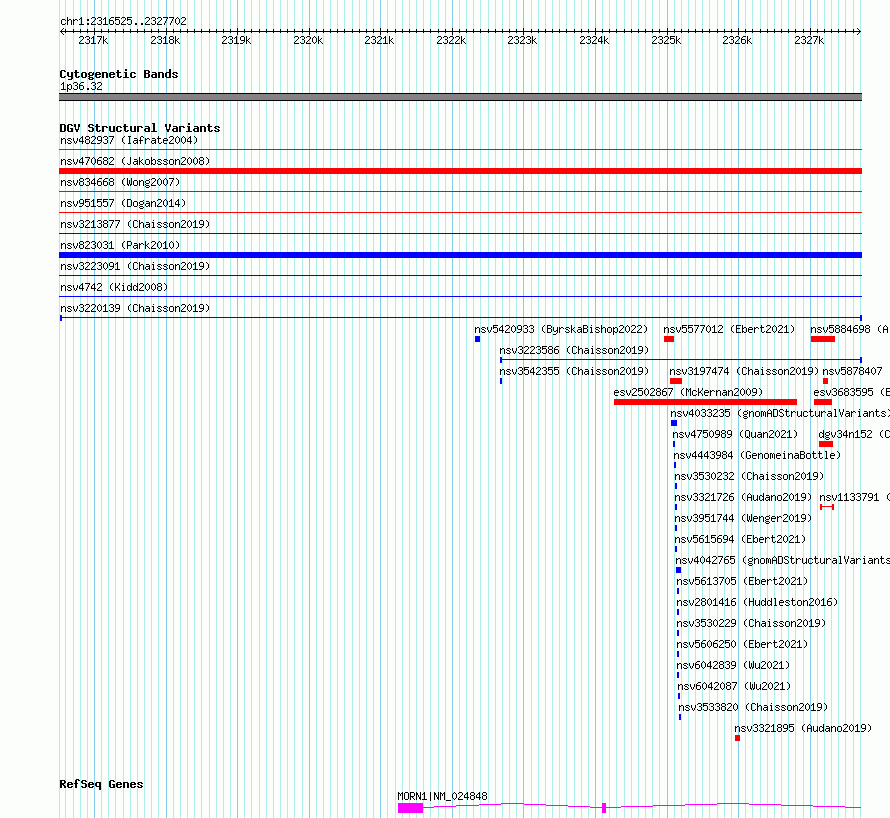Select the thick red nsv470682 variant bar
Screen dimensions: 890x818
click(460, 171)
